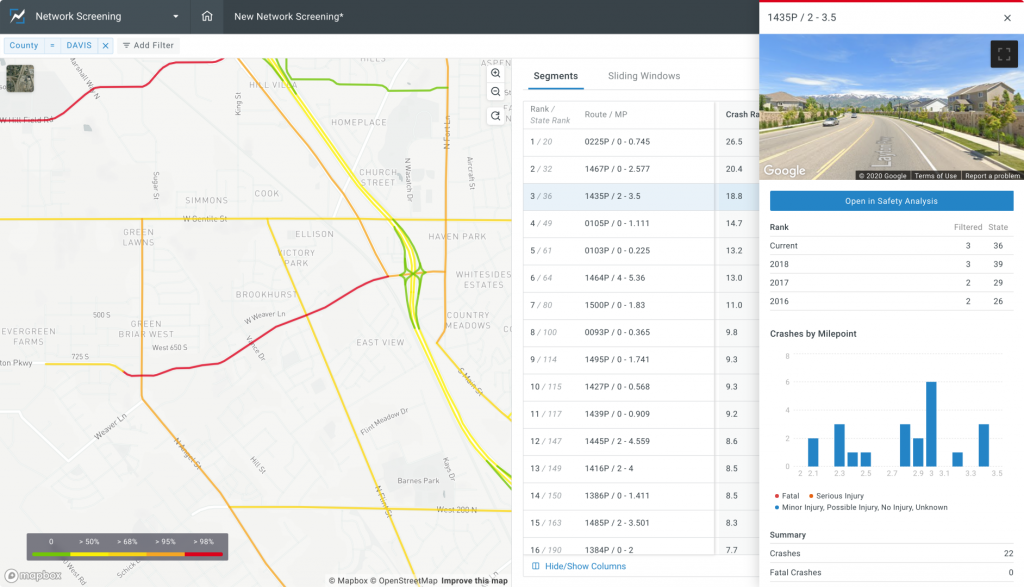Open Hide/Show Columns options
Image resolution: width=1024 pixels, height=587 pixels.
579,566
